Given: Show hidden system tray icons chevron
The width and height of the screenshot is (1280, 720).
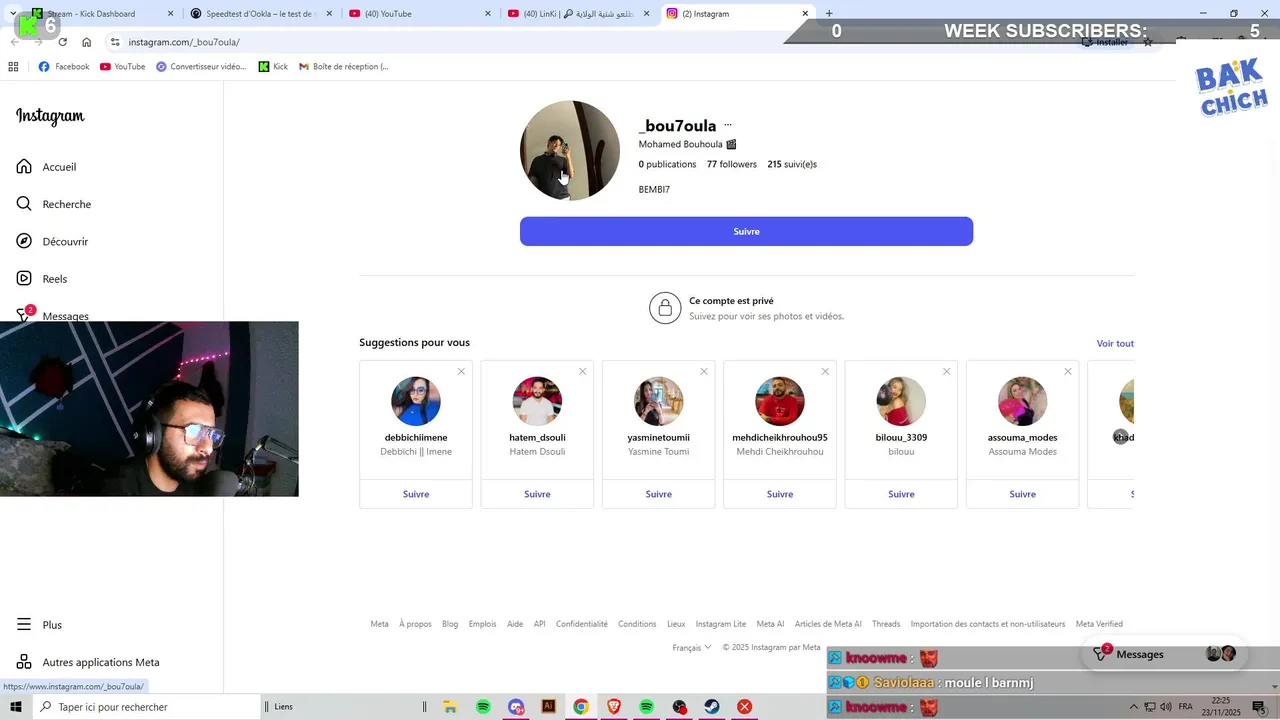Looking at the screenshot, I should (1133, 707).
